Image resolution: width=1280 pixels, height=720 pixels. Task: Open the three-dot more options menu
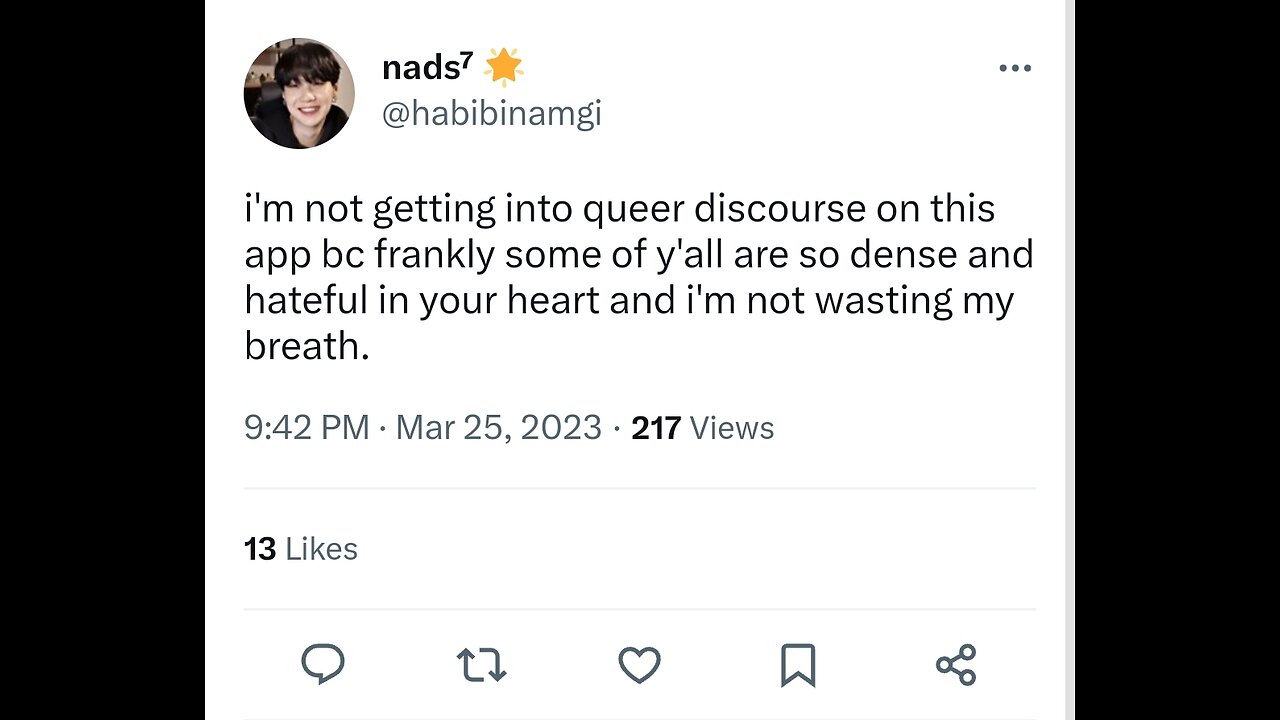pyautogui.click(x=1014, y=68)
